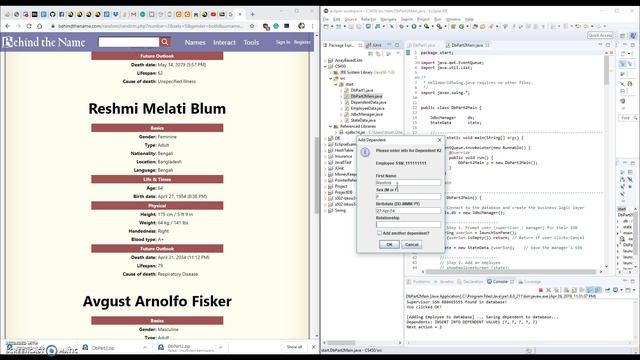Image resolution: width=640 pixels, height=360 pixels.
Task: Click Cancel in Add Dependent dialog
Action: point(411,244)
